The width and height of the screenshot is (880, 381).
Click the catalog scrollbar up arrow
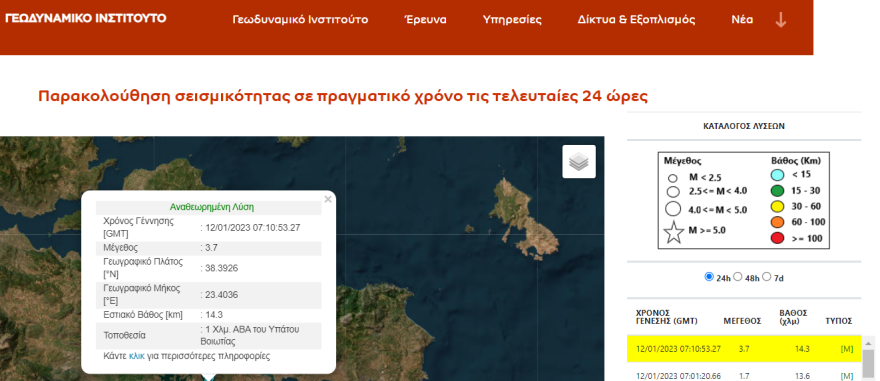point(868,342)
